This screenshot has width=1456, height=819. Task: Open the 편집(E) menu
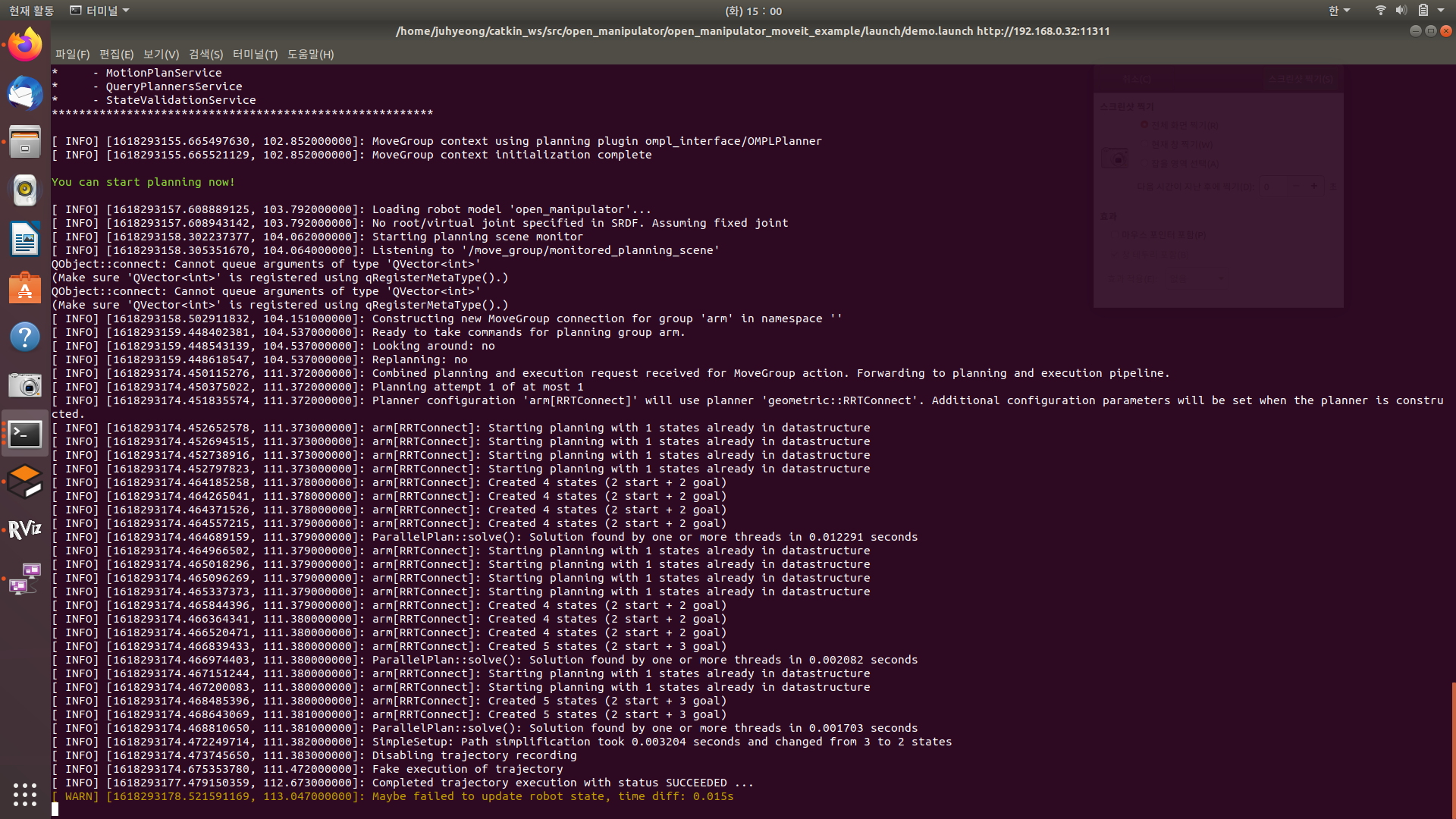coord(116,55)
